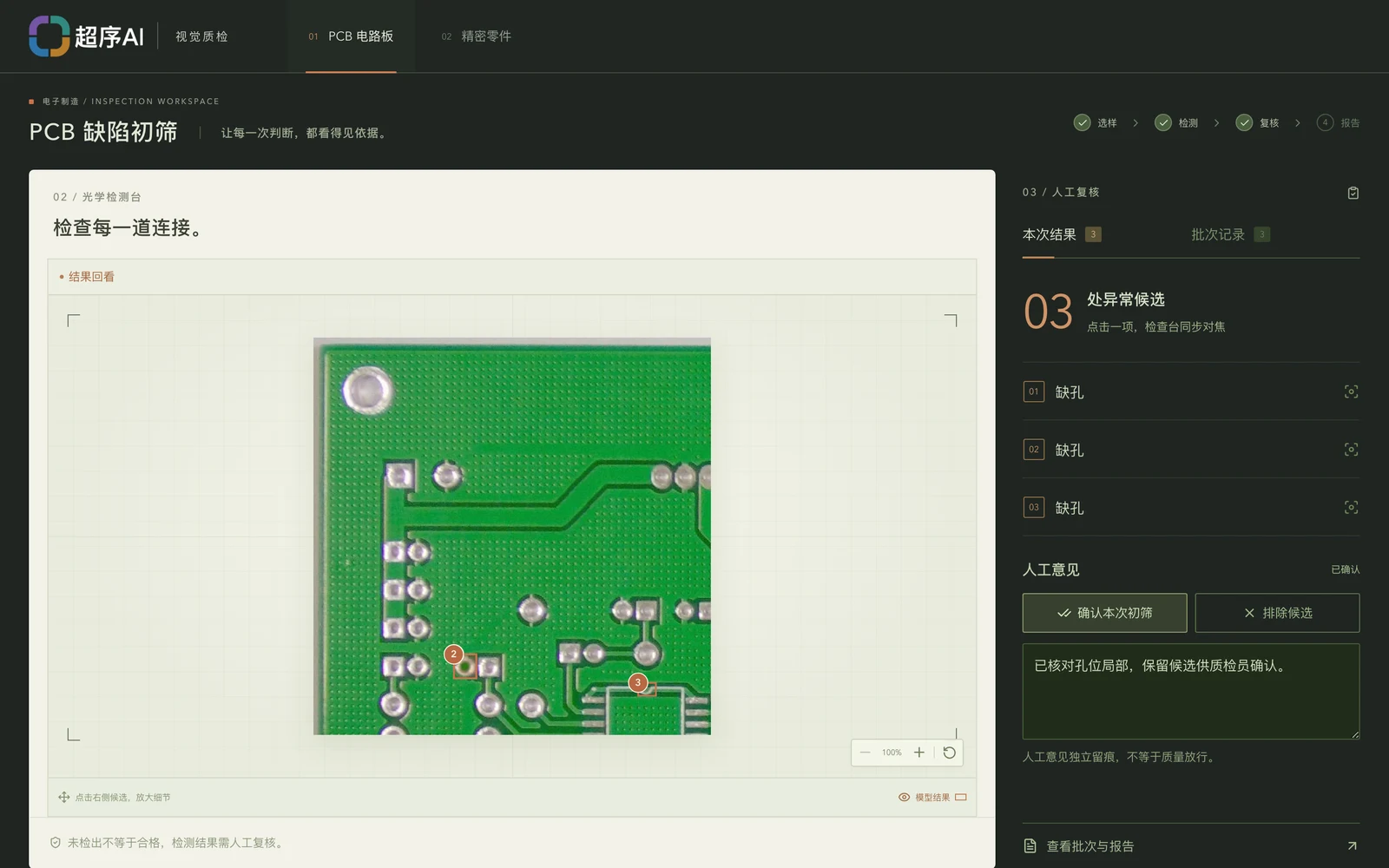Image resolution: width=1389 pixels, height=868 pixels.
Task: Click the 确认本次初筛 button
Action: coord(1104,613)
